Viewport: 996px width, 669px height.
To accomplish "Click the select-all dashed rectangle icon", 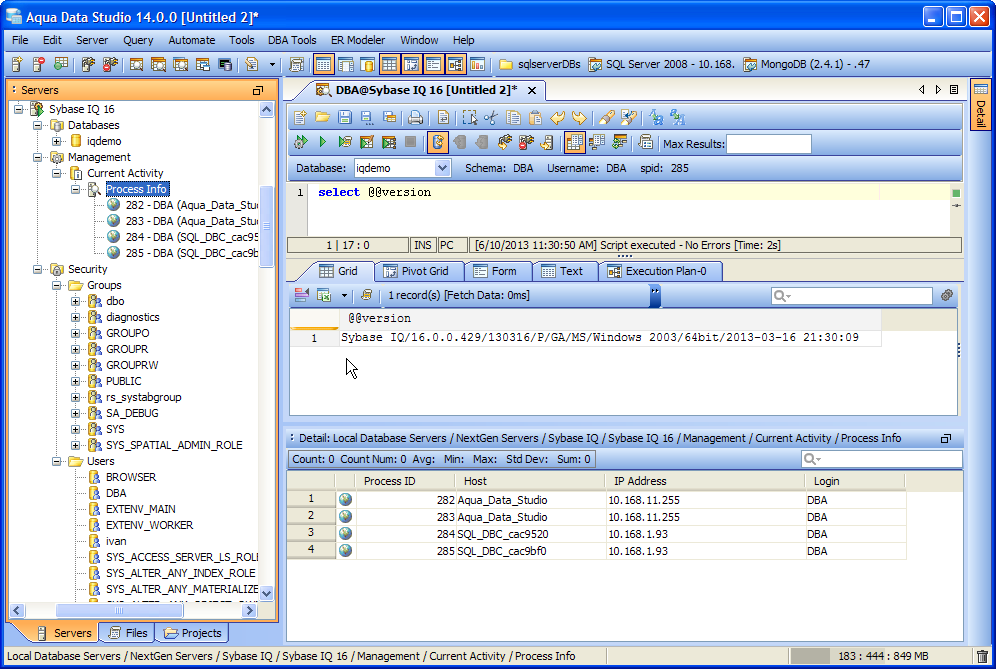I will [x=469, y=118].
